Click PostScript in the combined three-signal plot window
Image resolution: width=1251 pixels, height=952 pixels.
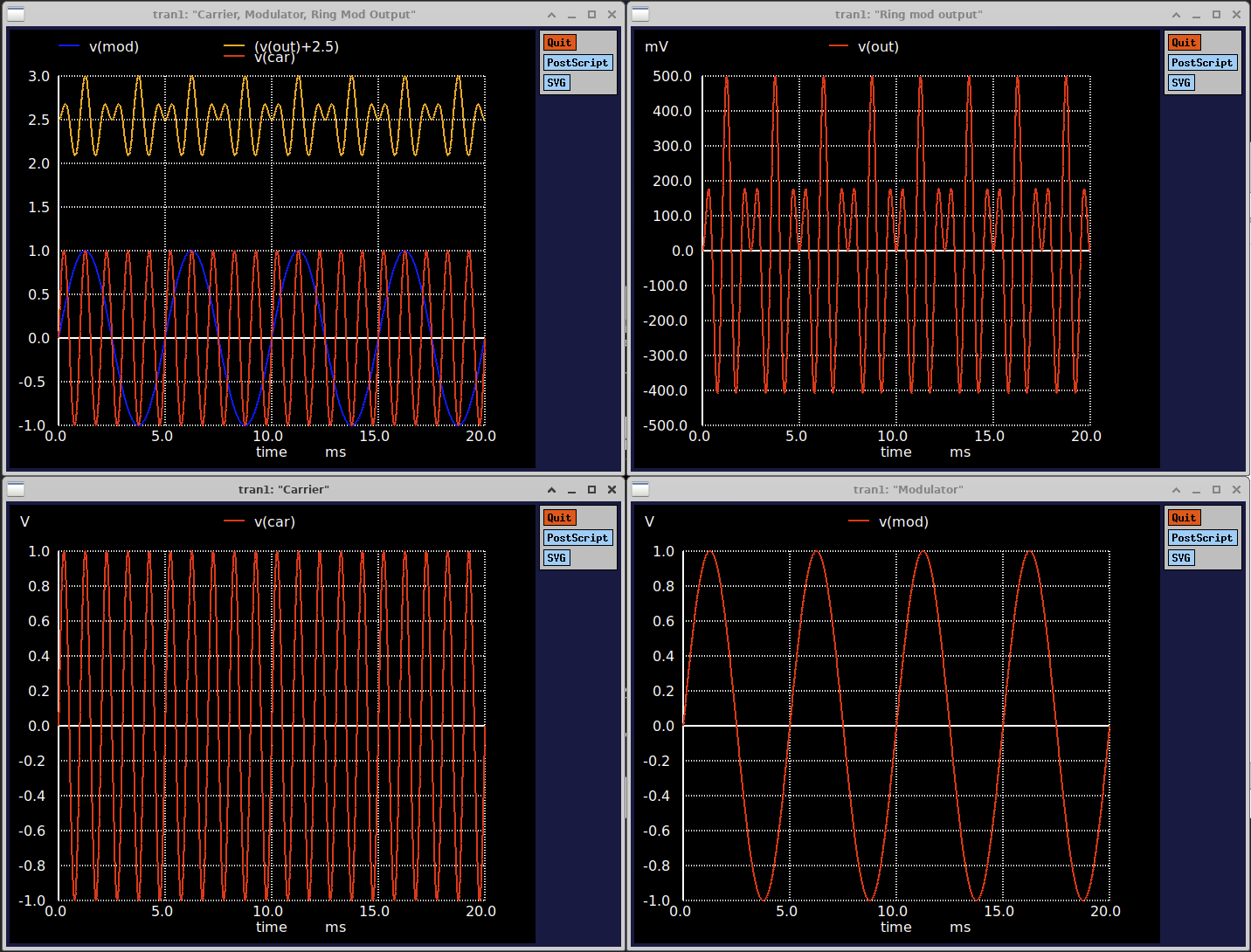point(577,63)
